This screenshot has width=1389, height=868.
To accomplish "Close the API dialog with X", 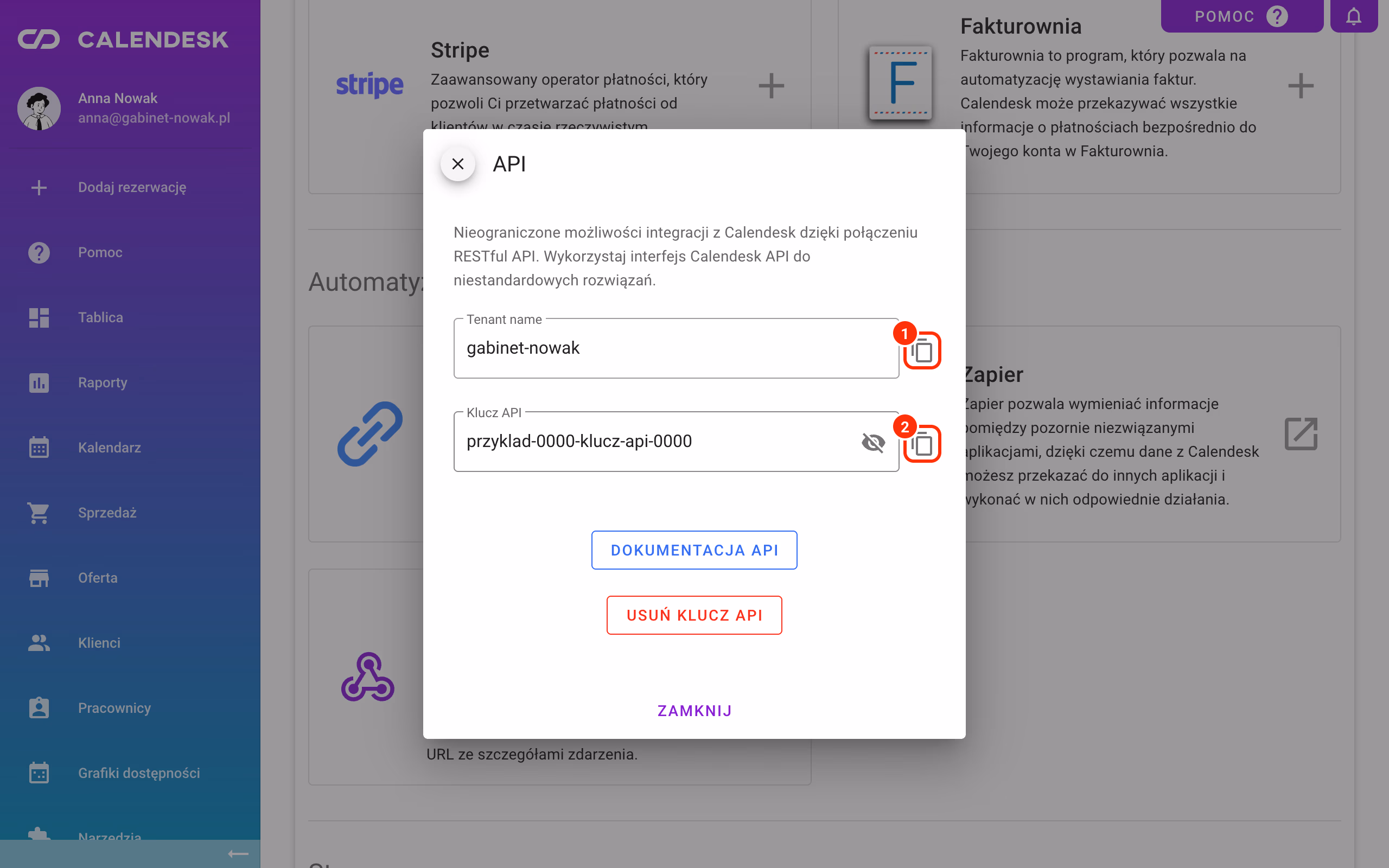I will pyautogui.click(x=457, y=164).
